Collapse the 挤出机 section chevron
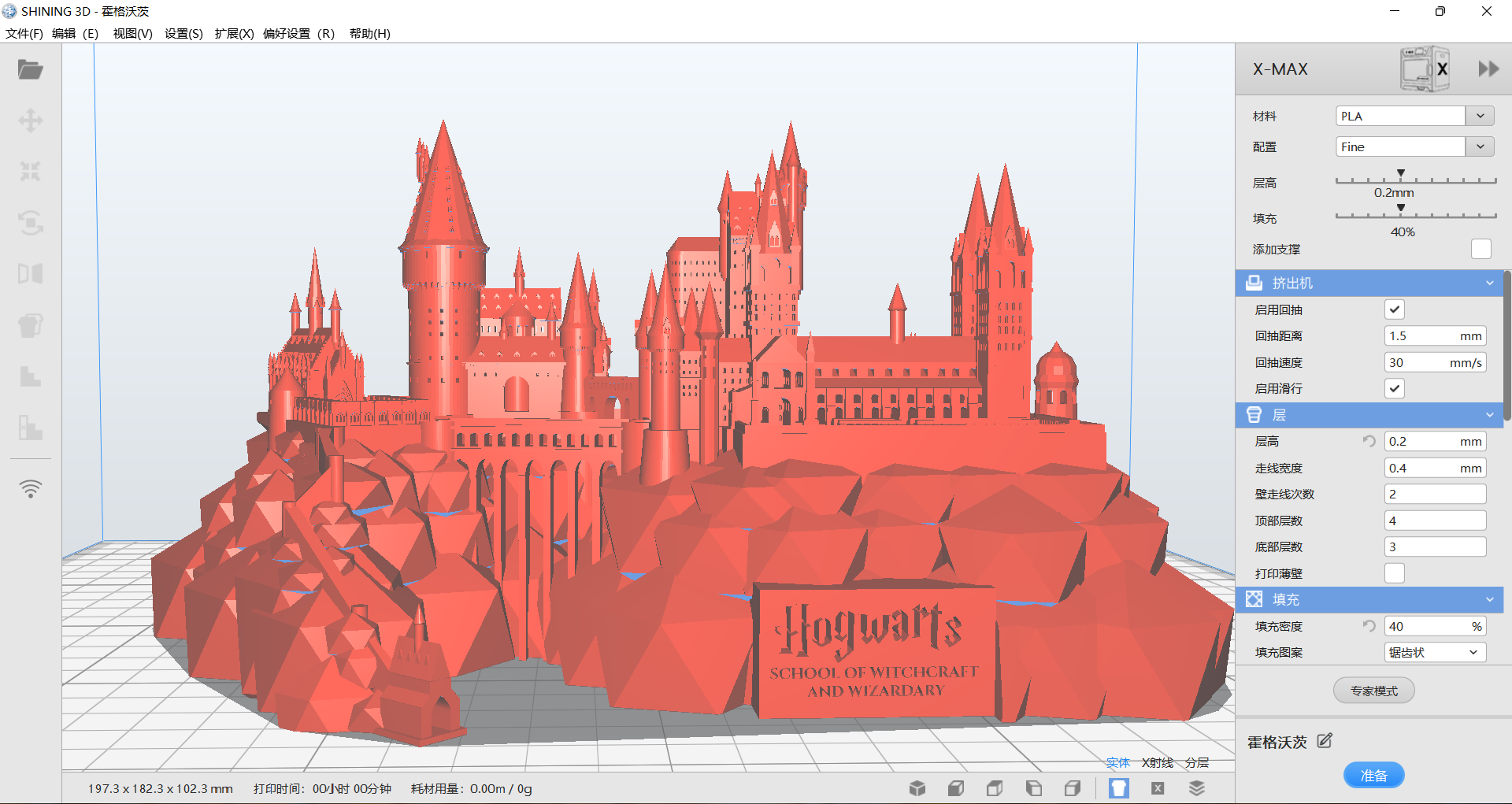This screenshot has height=804, width=1512. pos(1490,283)
